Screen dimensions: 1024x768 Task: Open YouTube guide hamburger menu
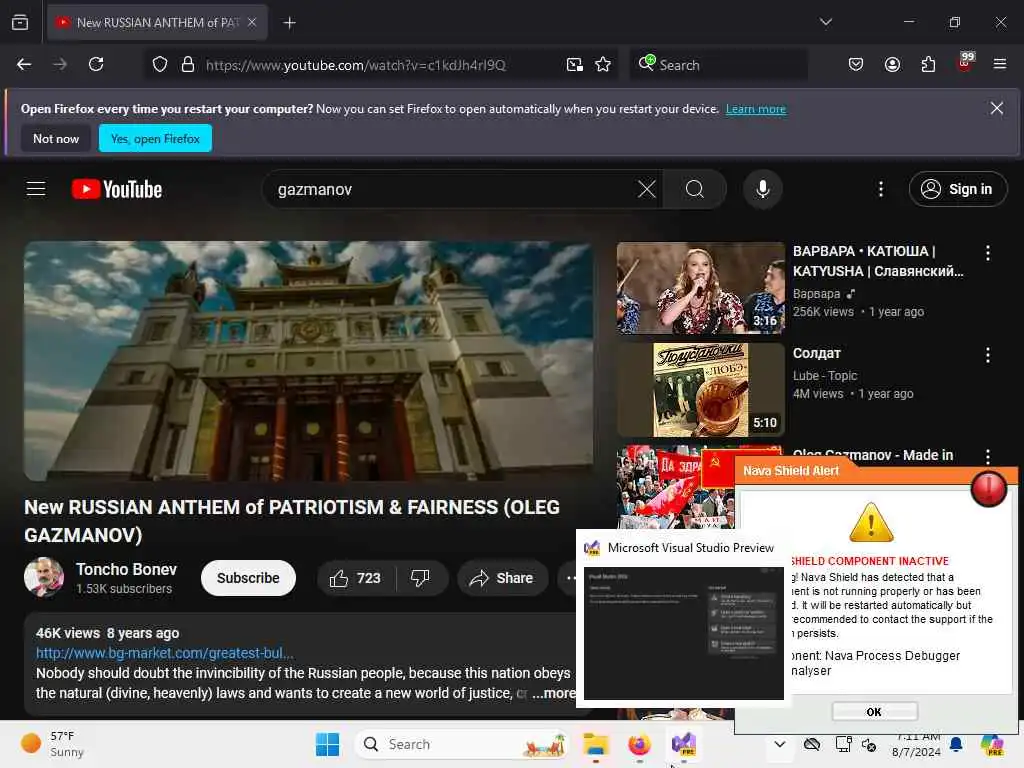point(36,189)
